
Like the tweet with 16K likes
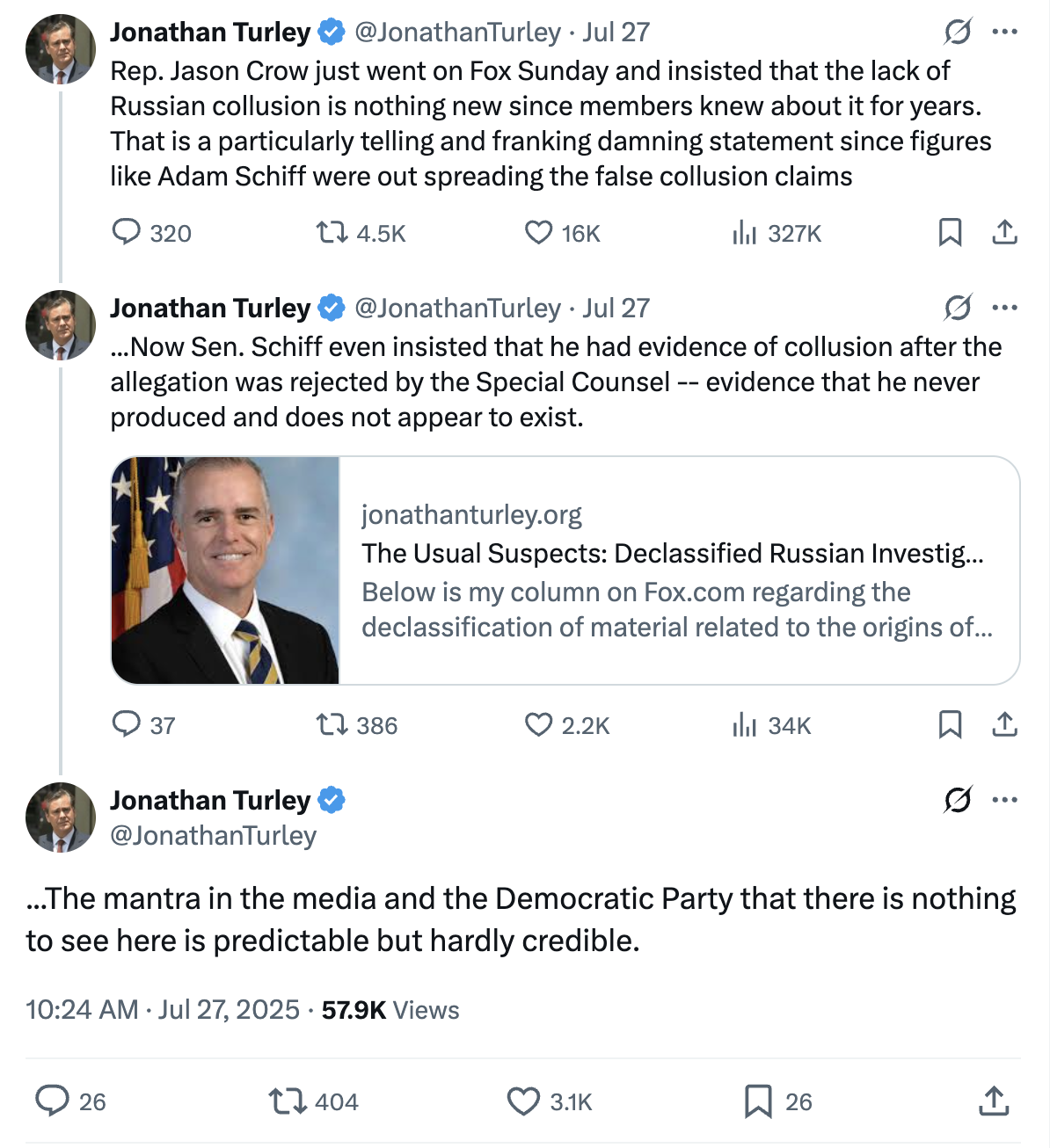tap(538, 232)
